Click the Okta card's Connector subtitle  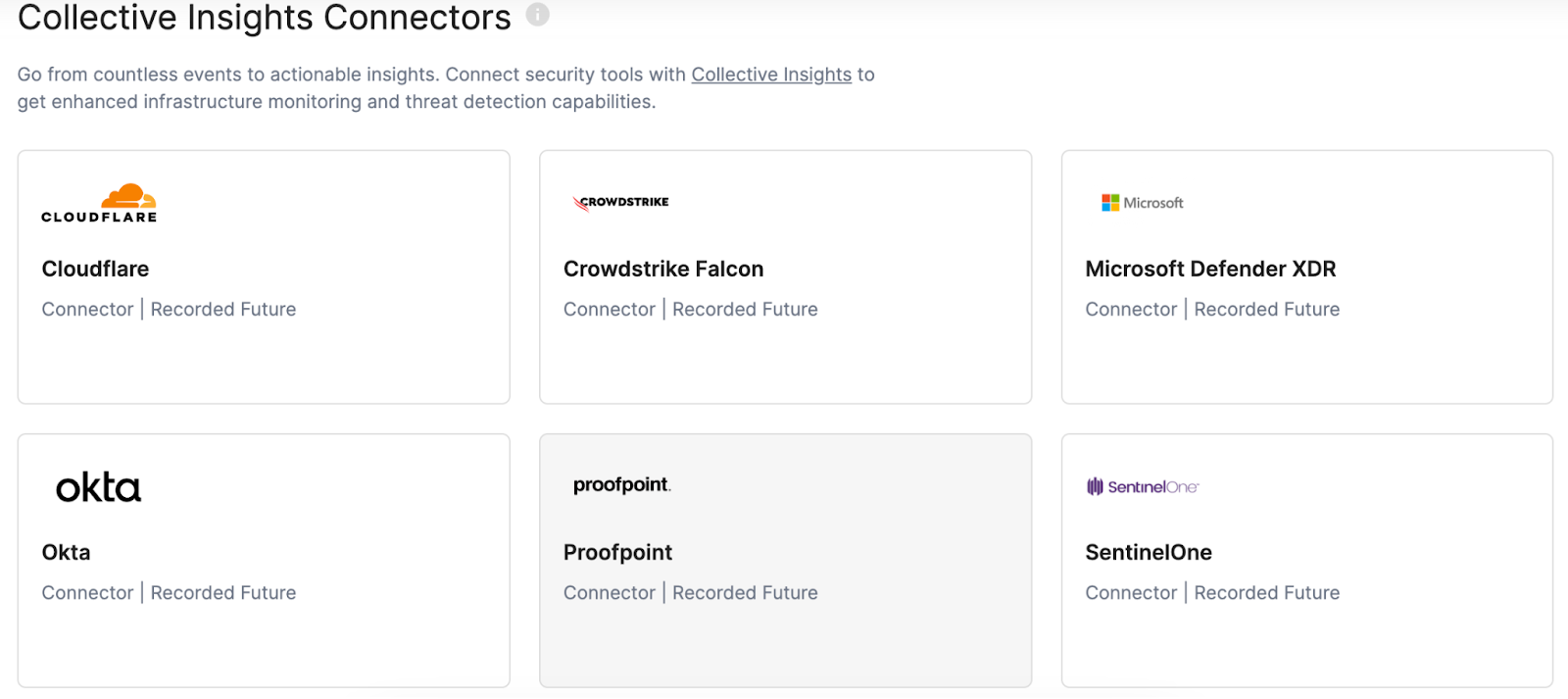click(87, 592)
